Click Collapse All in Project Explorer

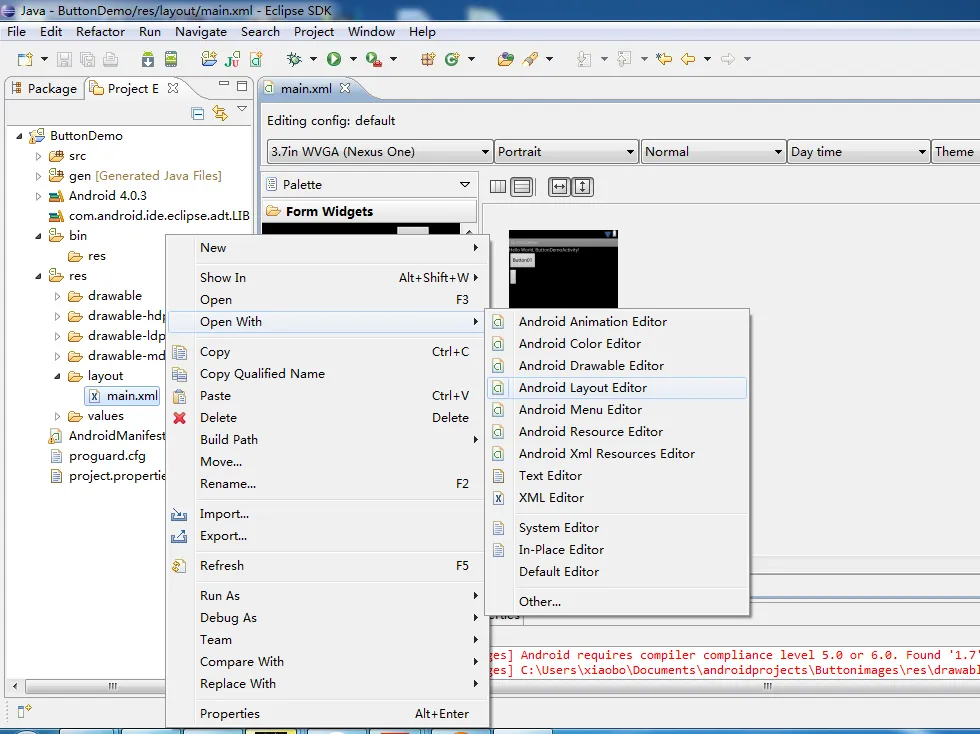click(198, 113)
